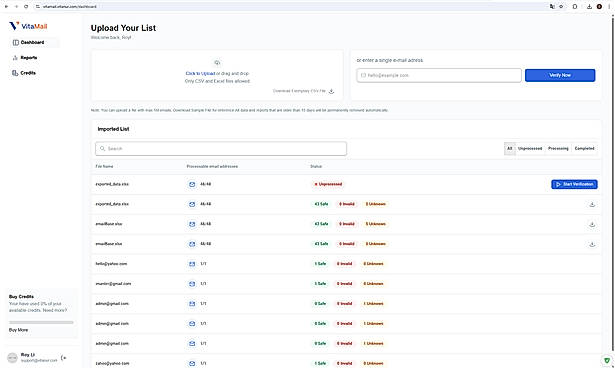Click the page vertical scrollbar
Viewport: 615px width, 368px height.
click(x=612, y=184)
